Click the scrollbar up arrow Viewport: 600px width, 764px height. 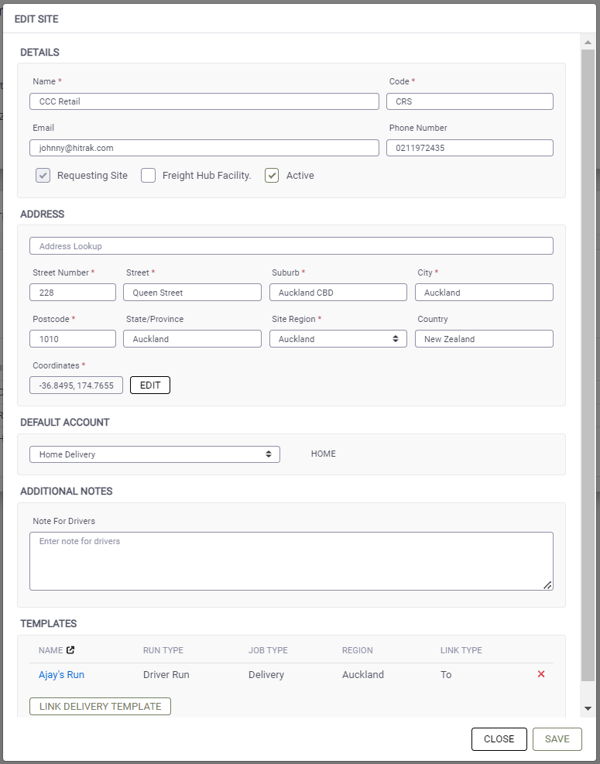coord(588,42)
